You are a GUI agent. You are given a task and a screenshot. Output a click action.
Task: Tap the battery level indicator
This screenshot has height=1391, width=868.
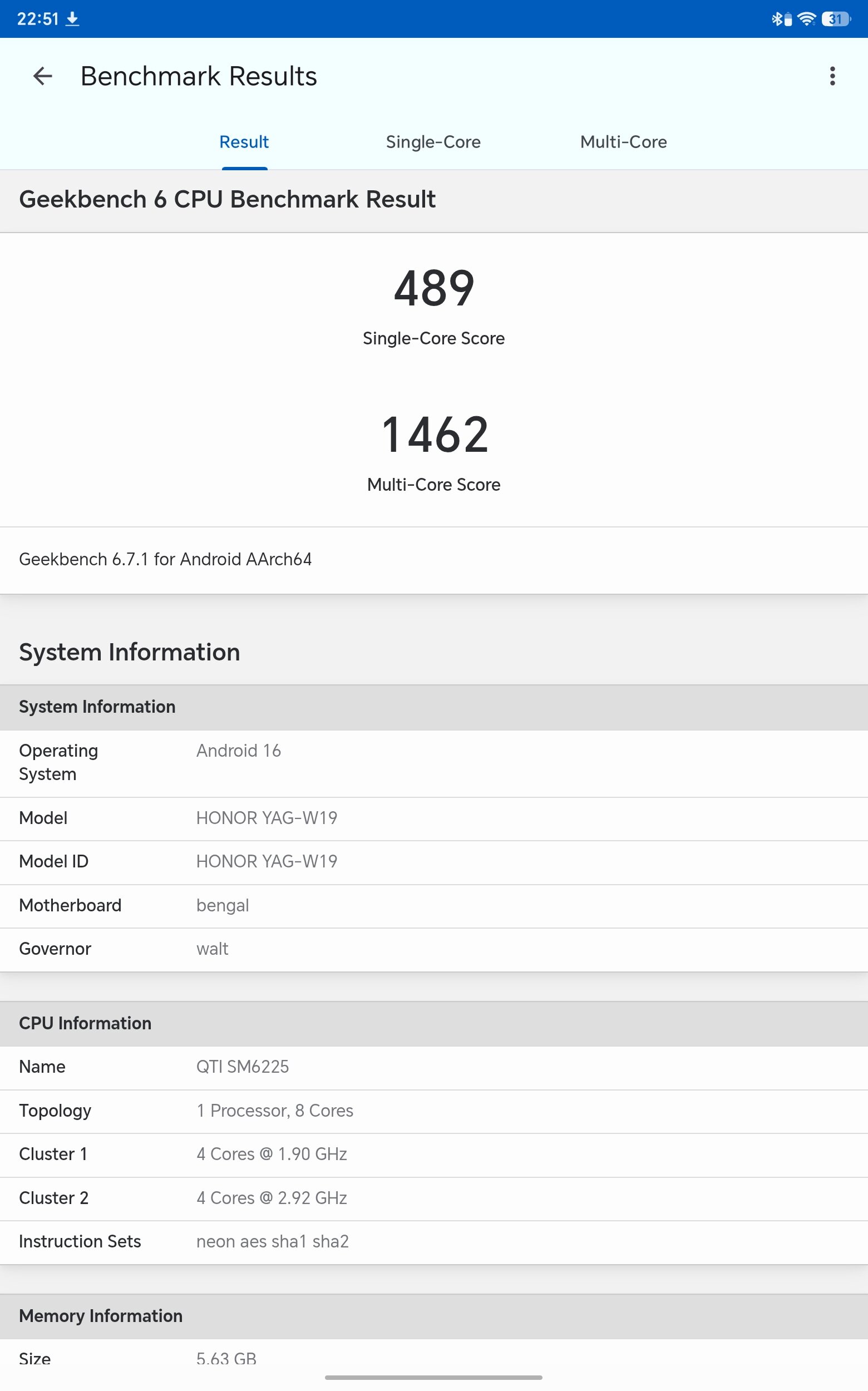click(836, 19)
